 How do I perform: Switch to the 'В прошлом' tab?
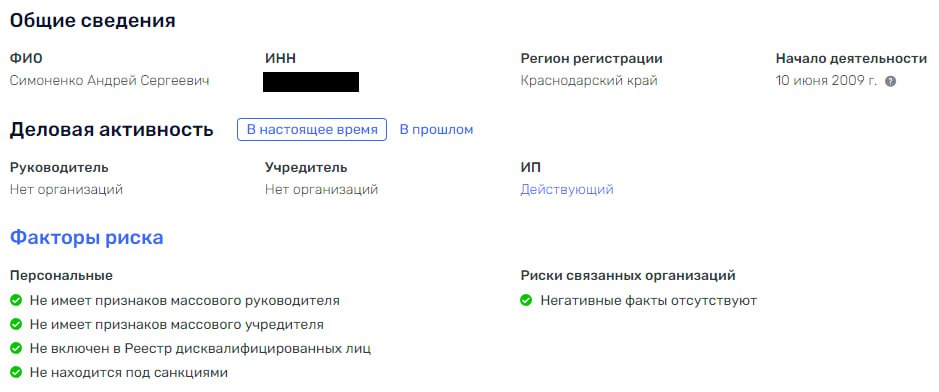(436, 130)
